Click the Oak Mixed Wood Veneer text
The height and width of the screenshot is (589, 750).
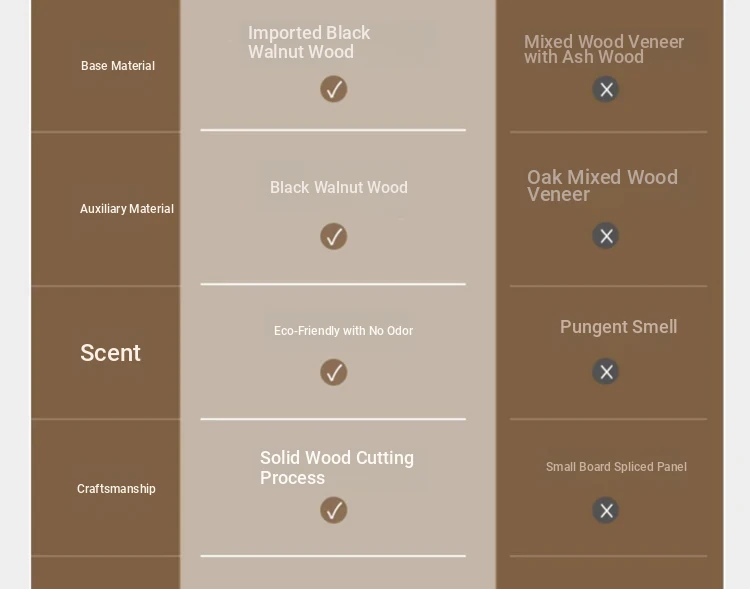click(x=602, y=186)
